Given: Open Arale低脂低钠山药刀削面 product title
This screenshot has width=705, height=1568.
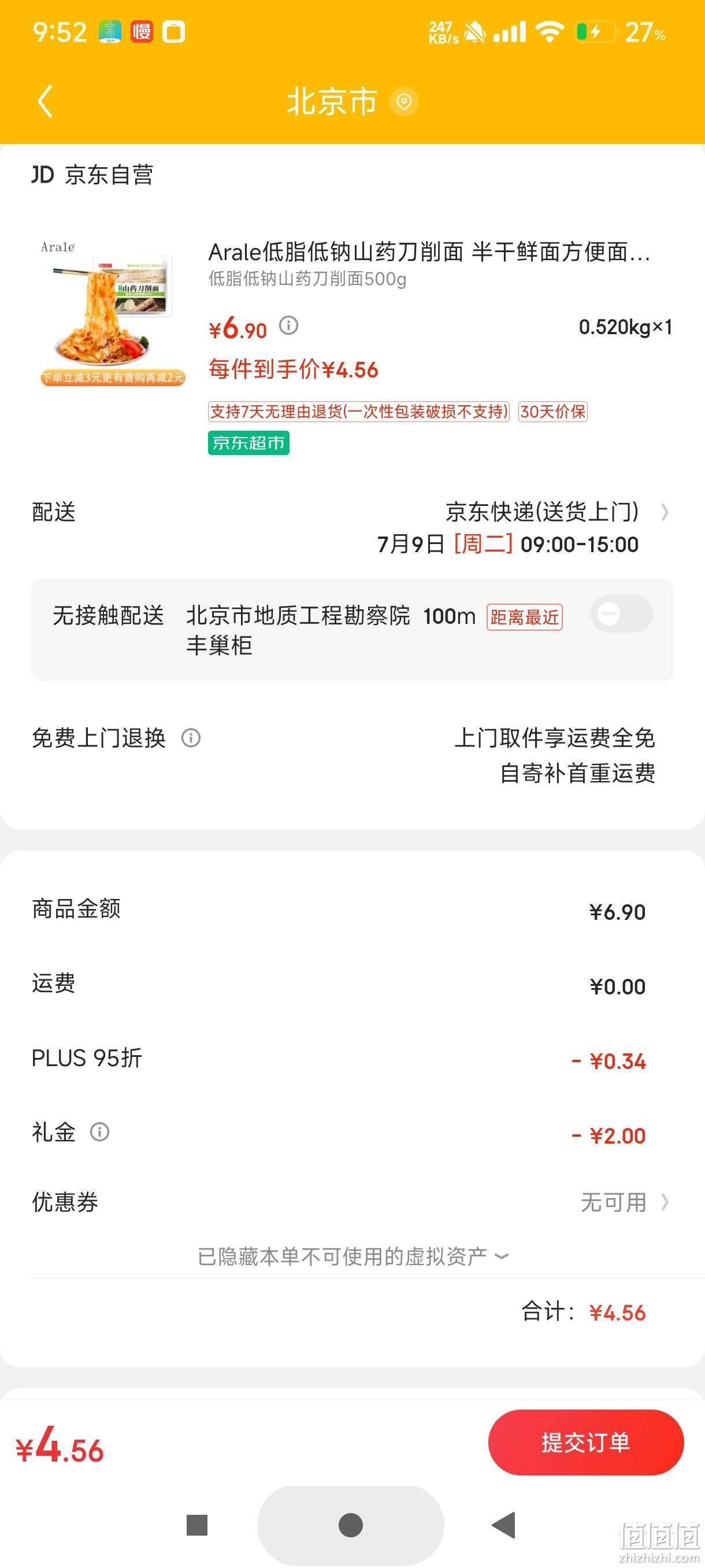Looking at the screenshot, I should click(x=429, y=252).
